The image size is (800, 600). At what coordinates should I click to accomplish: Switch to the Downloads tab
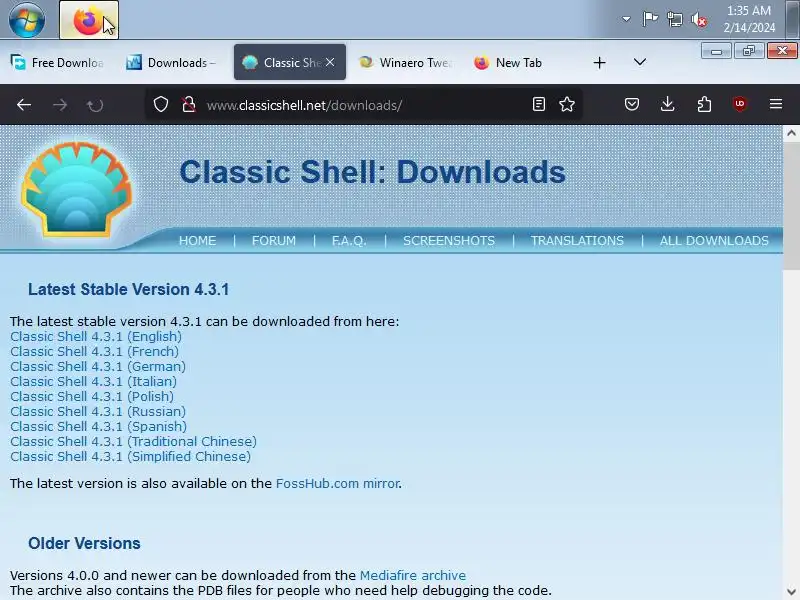[171, 63]
